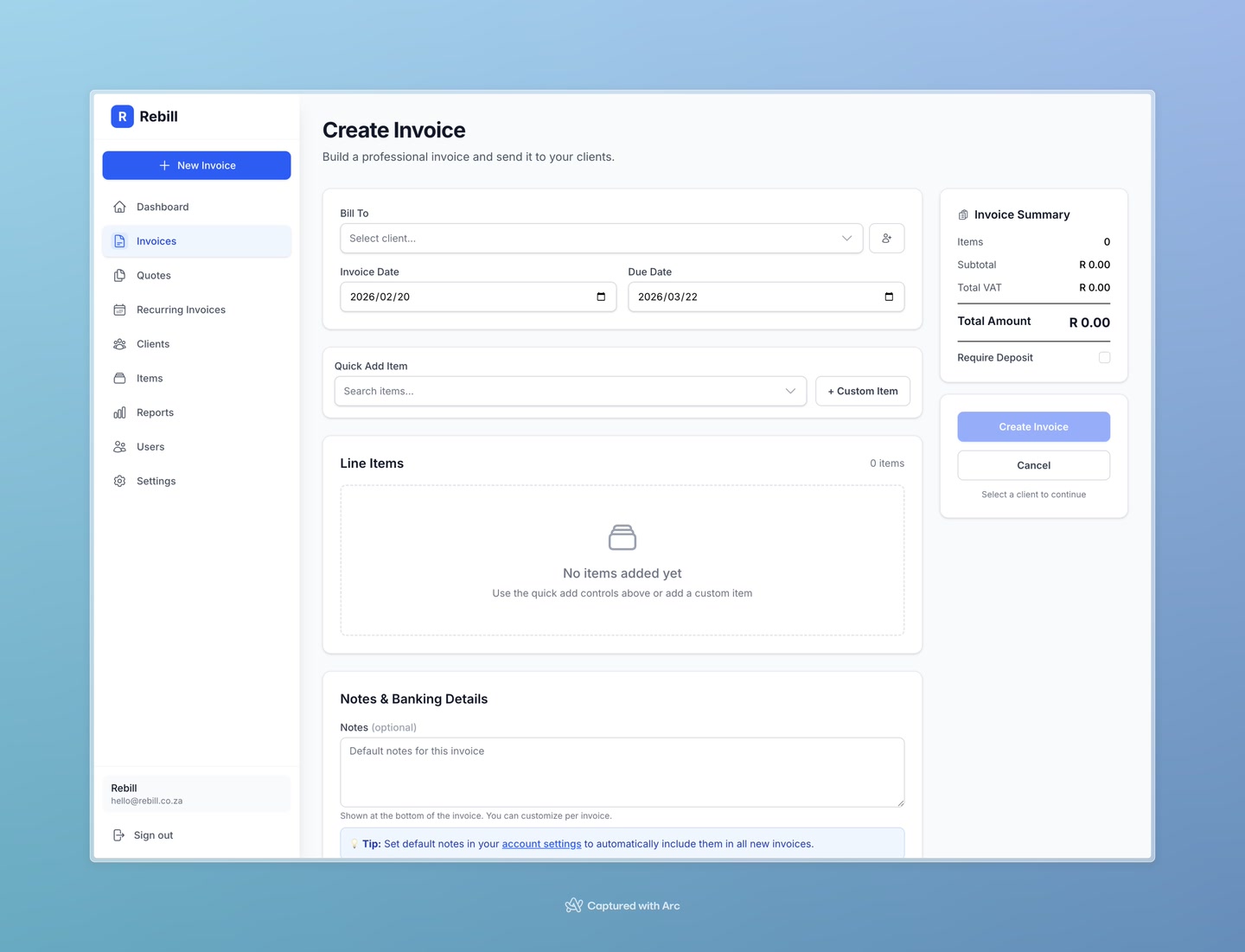Viewport: 1245px width, 952px height.
Task: Click the Clients icon in the sidebar
Action: [119, 343]
